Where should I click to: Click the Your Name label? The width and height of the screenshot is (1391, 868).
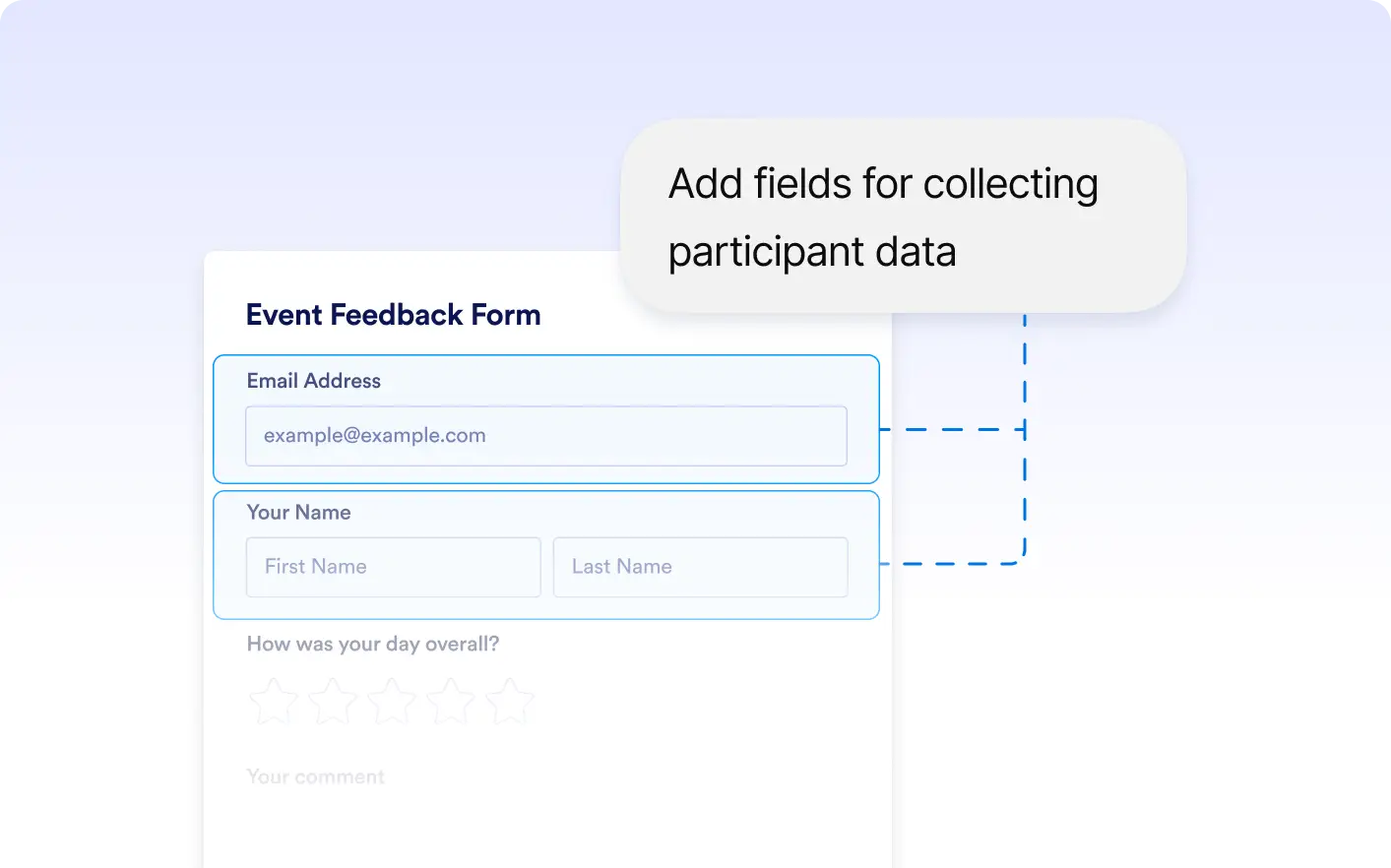(x=299, y=513)
